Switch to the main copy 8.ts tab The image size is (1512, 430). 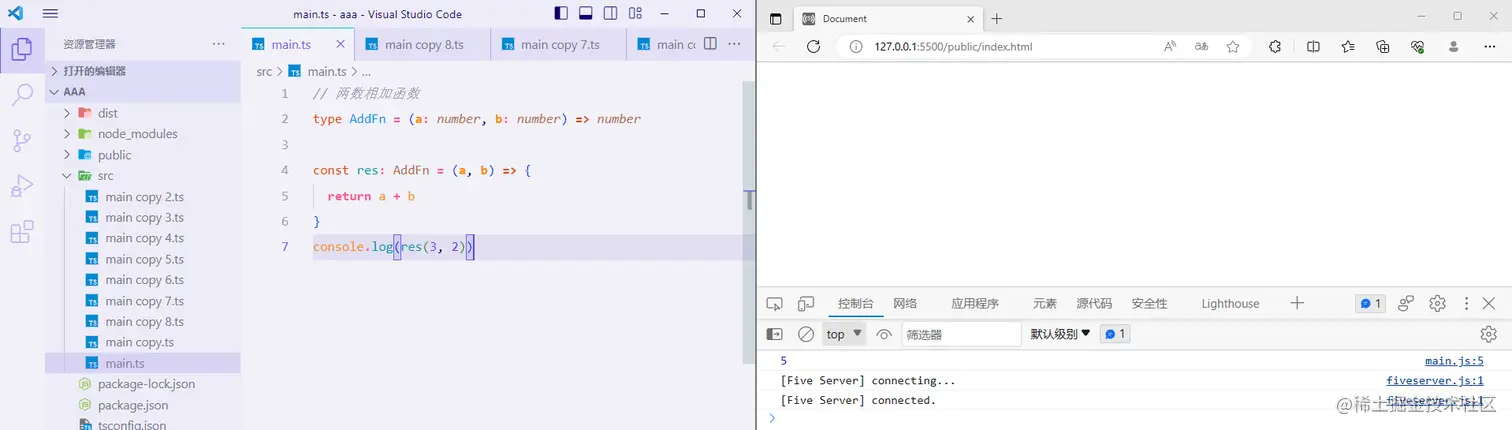(423, 44)
